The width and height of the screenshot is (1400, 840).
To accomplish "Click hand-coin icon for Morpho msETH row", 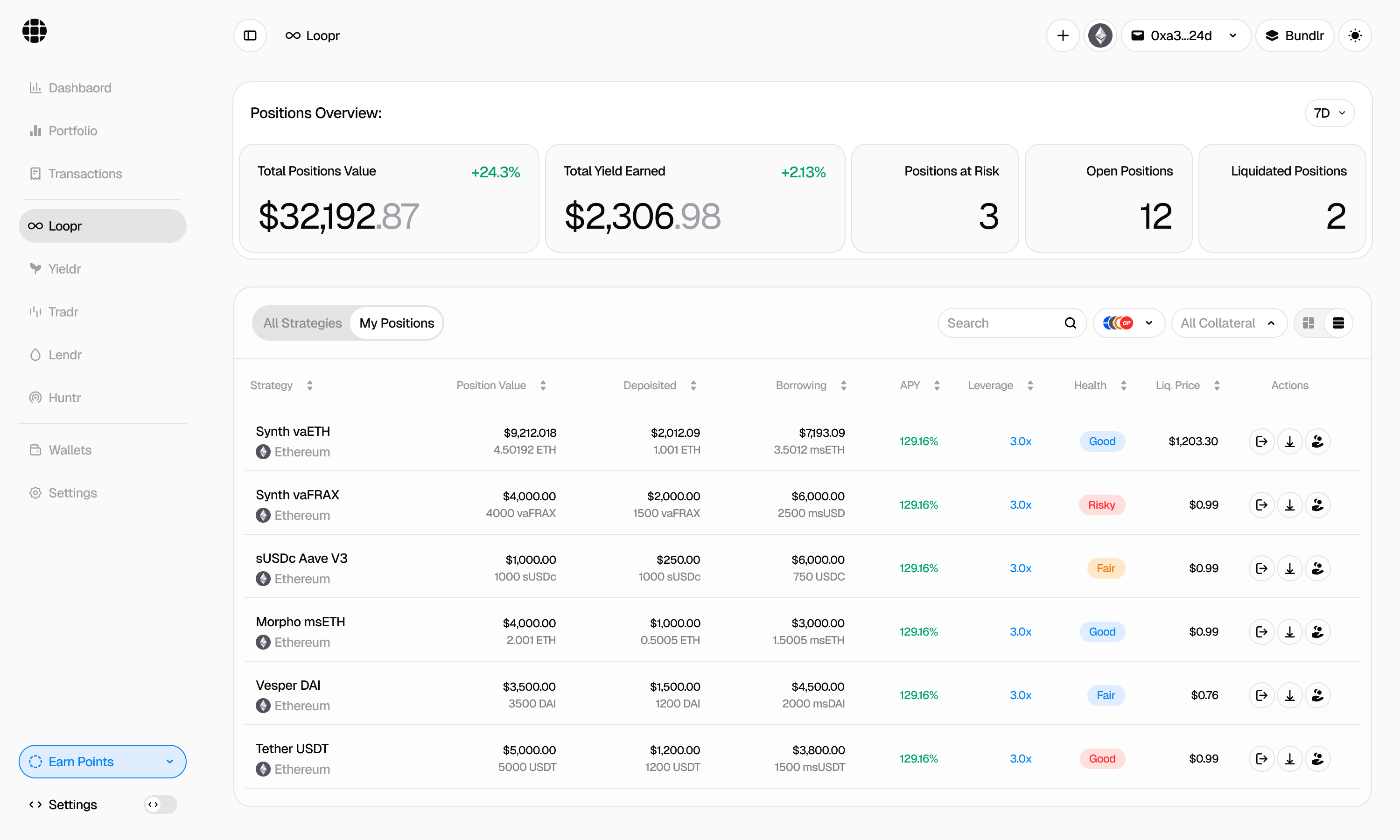I will coord(1317,632).
